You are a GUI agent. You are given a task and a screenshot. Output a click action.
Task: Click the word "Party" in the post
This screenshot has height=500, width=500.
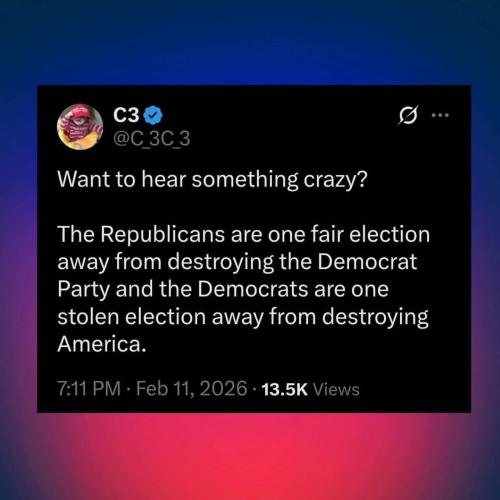[84, 290]
